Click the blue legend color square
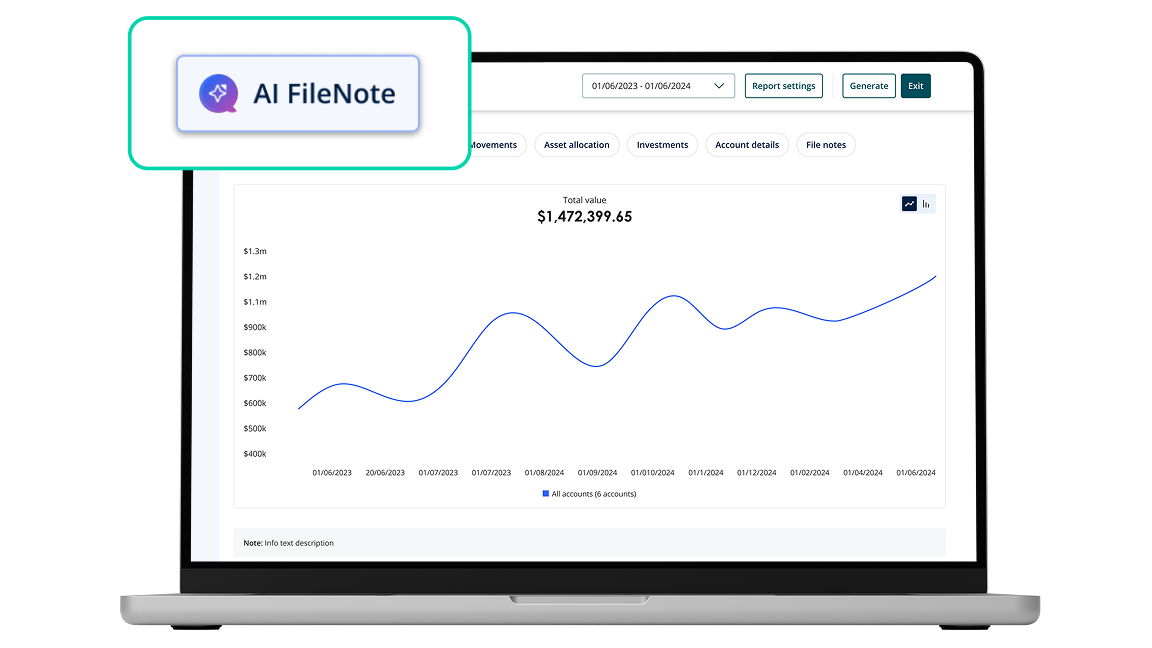The height and width of the screenshot is (648, 1152). pos(546,494)
